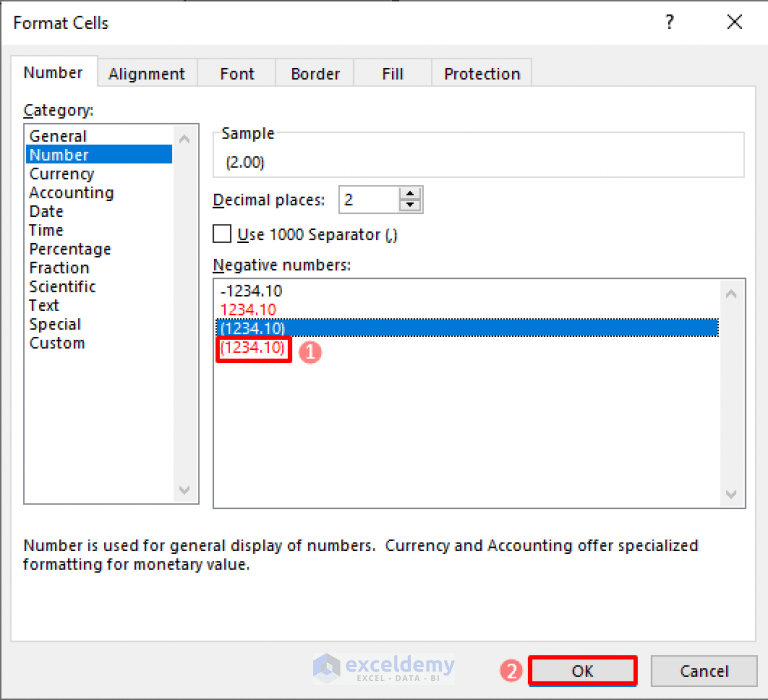Select highlighted (1234.10) negative format
This screenshot has height=700, width=768.
pos(467,328)
